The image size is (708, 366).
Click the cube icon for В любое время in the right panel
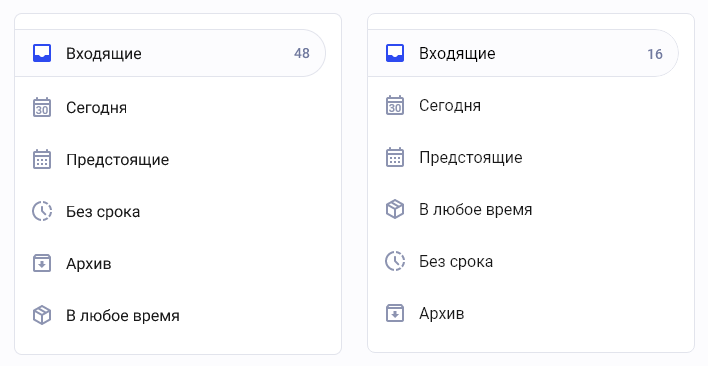(395, 209)
